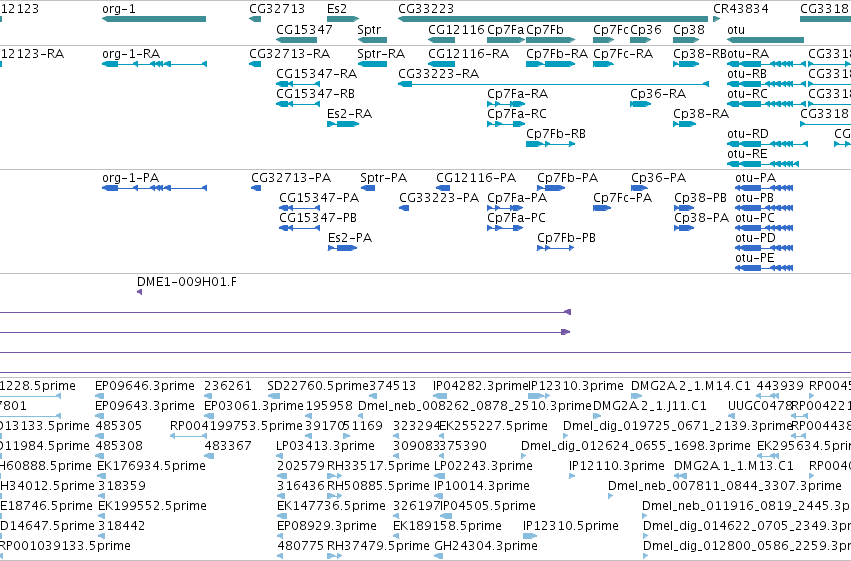
Task: Select the Es2-RA transcript label
Action: (x=350, y=114)
